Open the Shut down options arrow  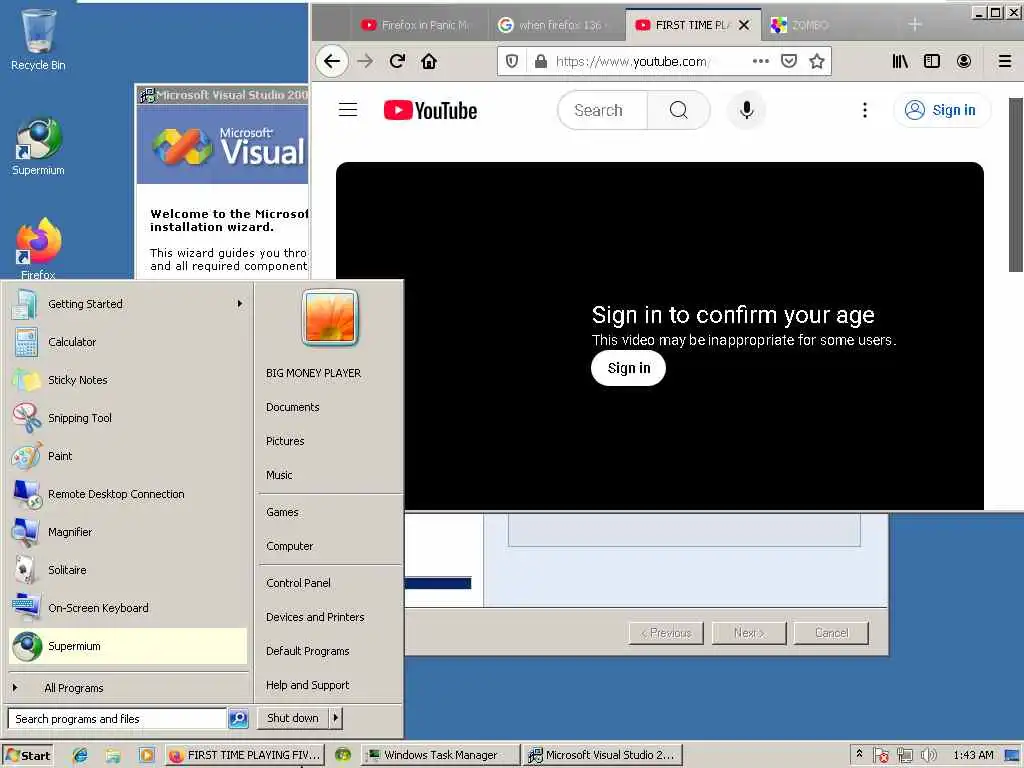coord(336,718)
